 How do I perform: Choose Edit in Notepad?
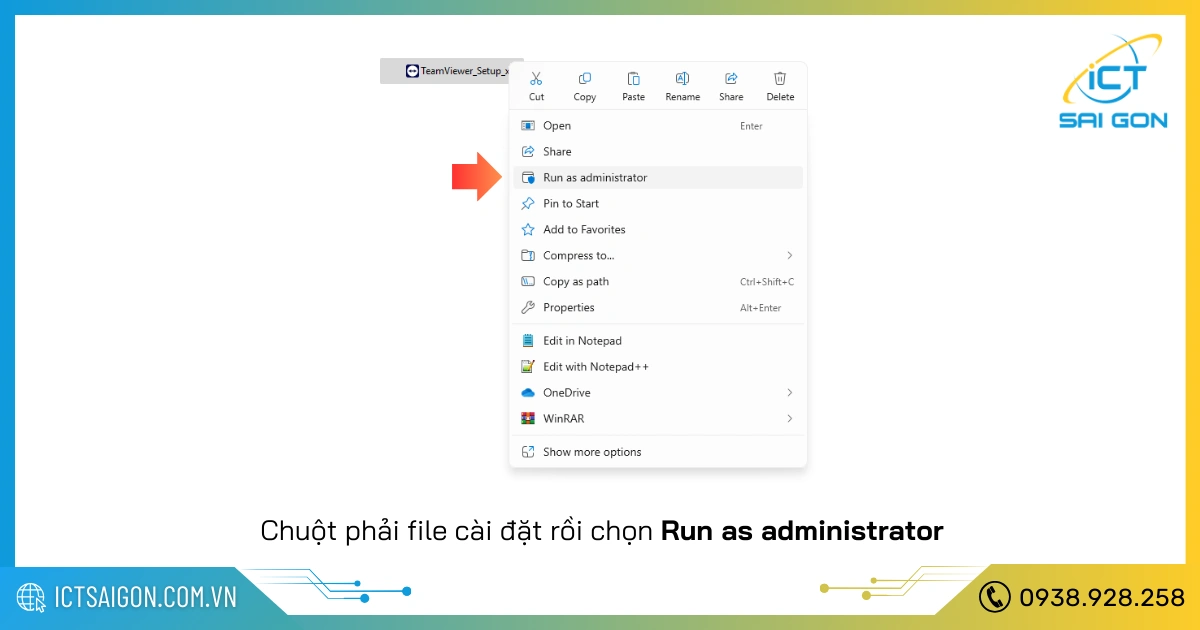click(658, 341)
